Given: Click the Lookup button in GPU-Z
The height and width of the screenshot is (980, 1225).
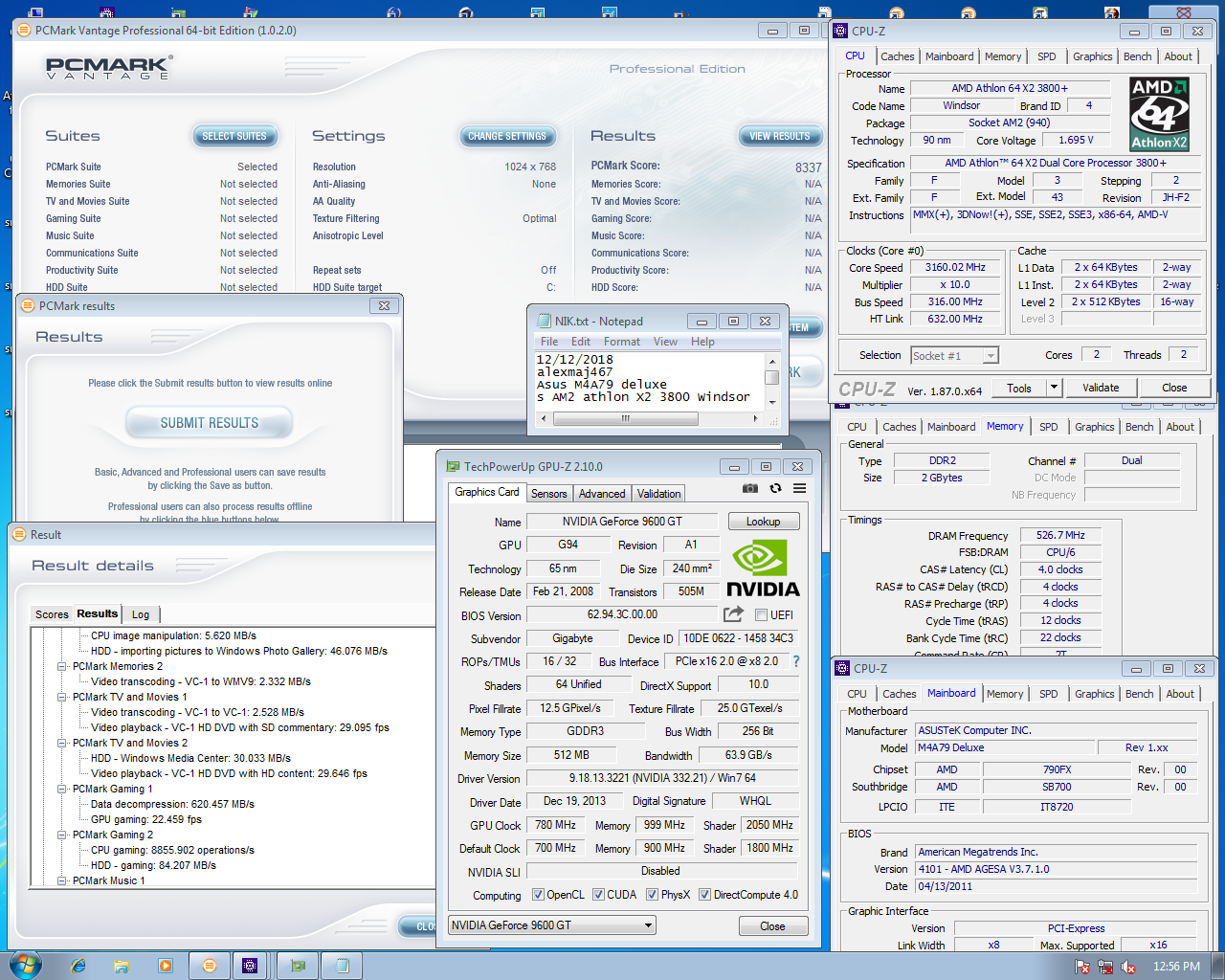Looking at the screenshot, I should coord(764,522).
